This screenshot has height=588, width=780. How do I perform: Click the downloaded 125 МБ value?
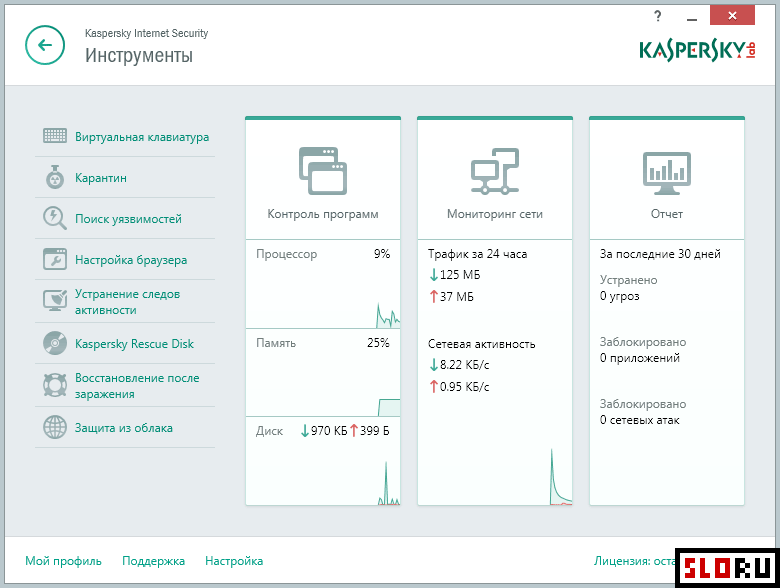[455, 275]
